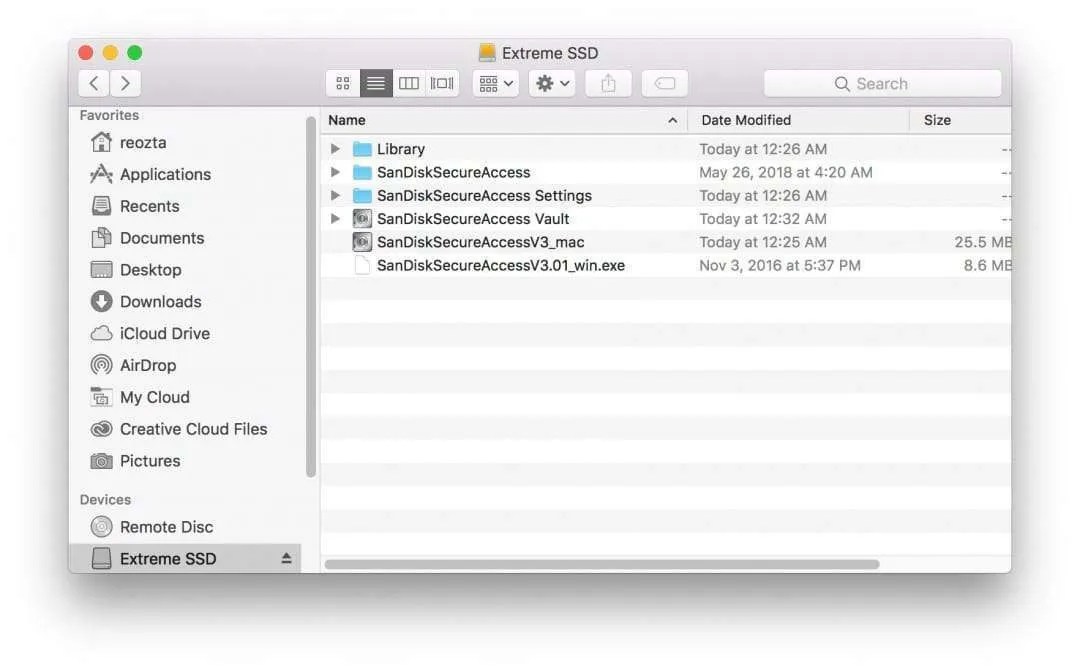Click the sidebar vertical scrollbar
The width and height of the screenshot is (1080, 671).
pos(311,297)
